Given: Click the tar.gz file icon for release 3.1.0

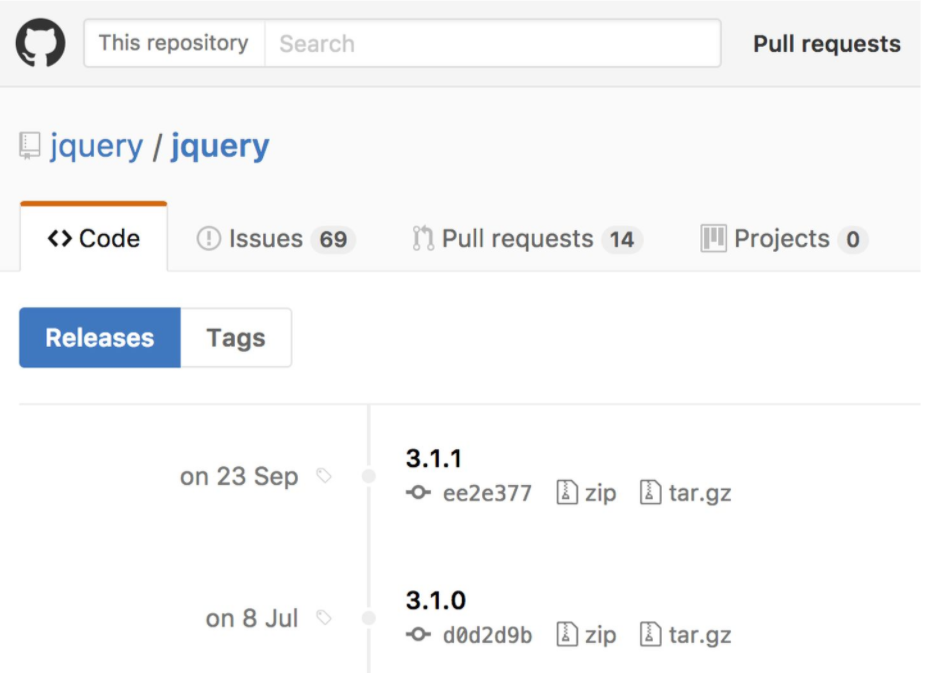Looking at the screenshot, I should [x=651, y=635].
